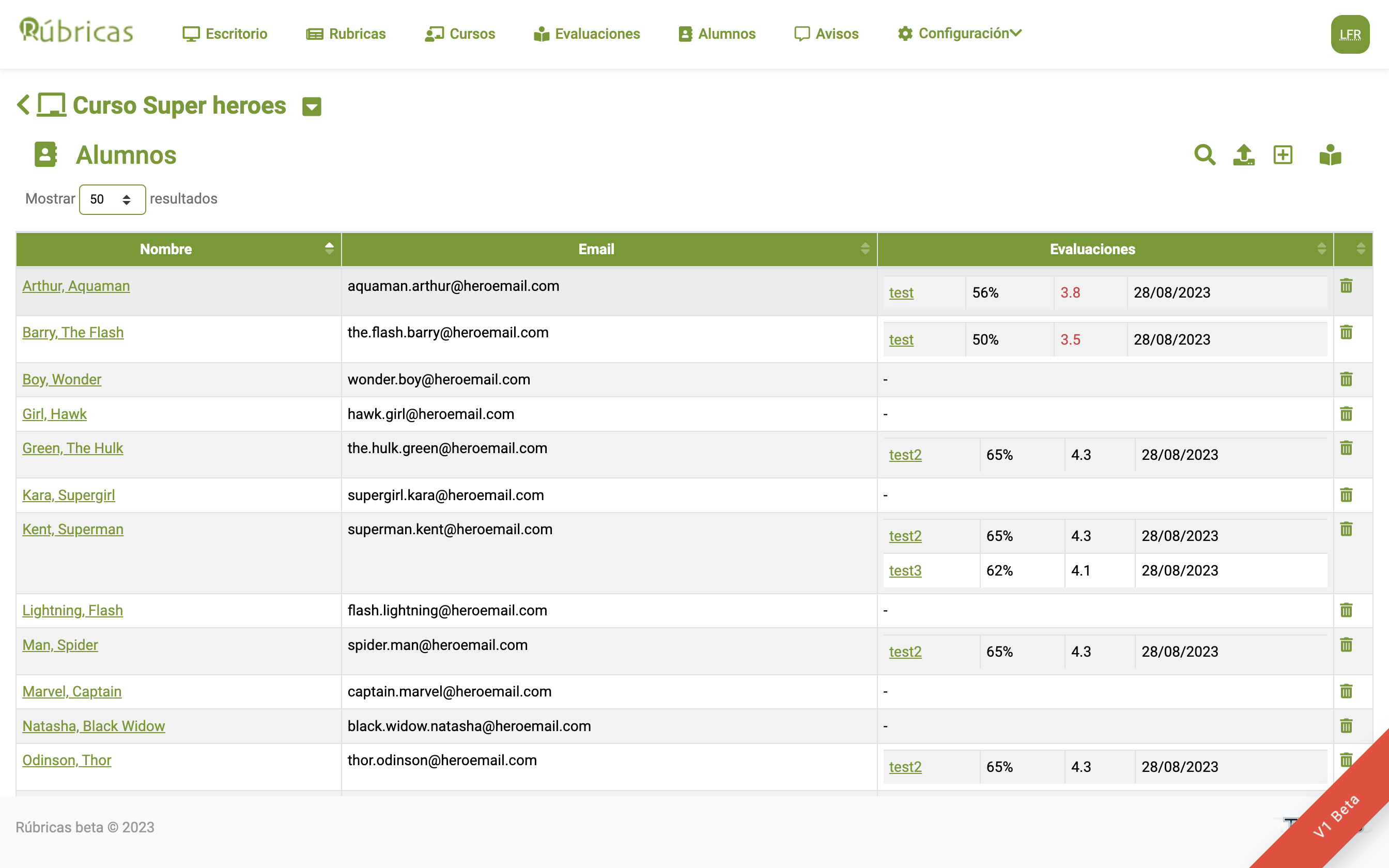Click trash icon for Kent, Superman
The width and height of the screenshot is (1389, 868).
[1346, 529]
